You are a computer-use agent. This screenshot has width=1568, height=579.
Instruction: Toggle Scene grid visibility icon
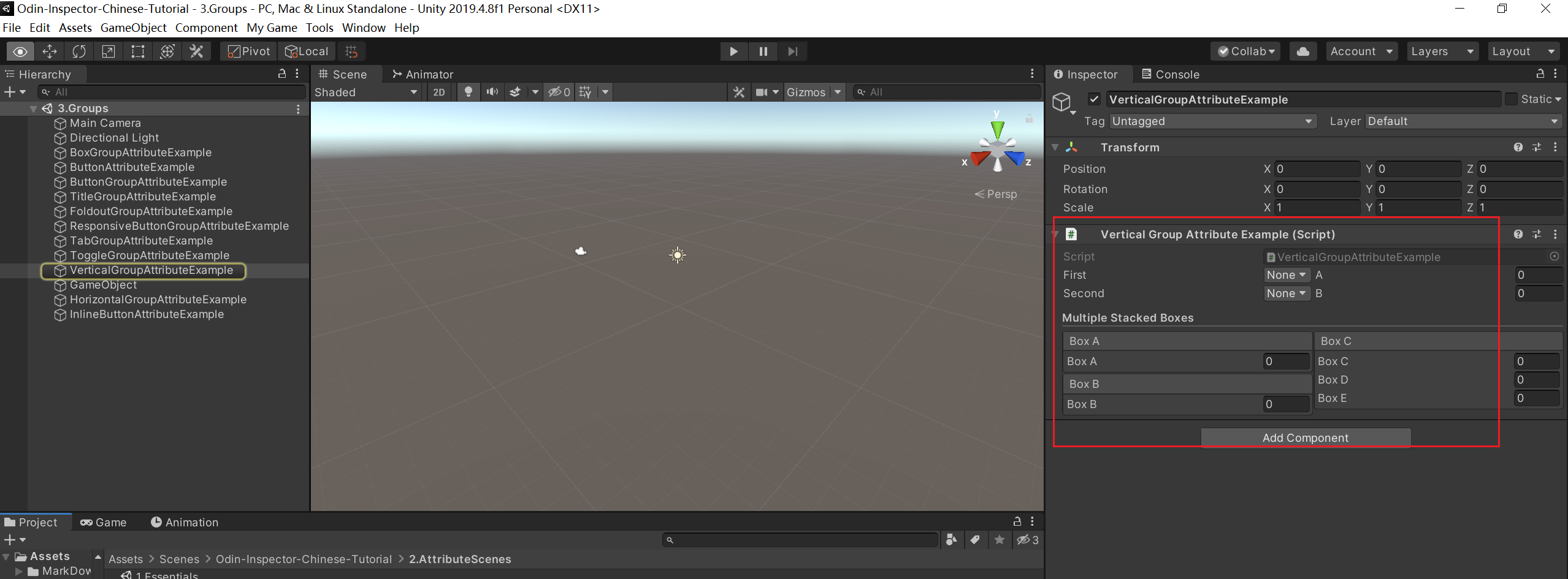point(586,92)
